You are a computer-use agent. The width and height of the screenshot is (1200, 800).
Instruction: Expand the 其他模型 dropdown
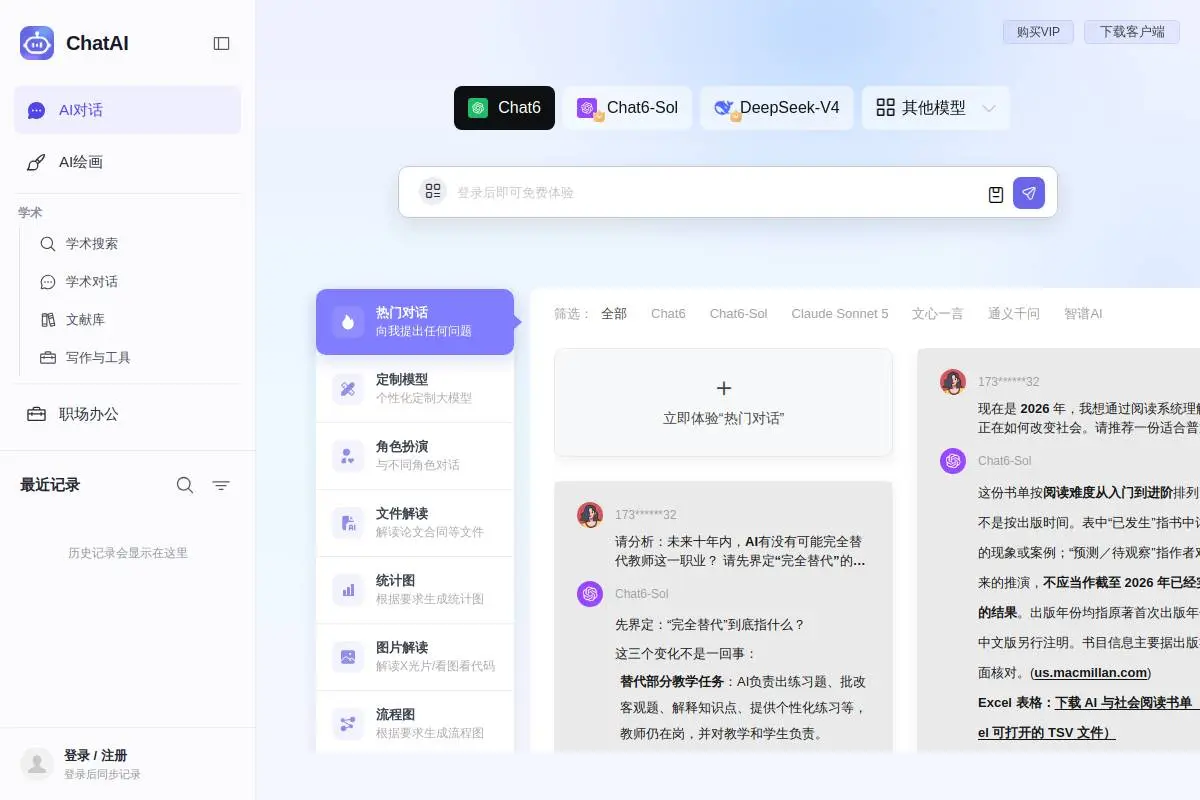[x=935, y=108]
